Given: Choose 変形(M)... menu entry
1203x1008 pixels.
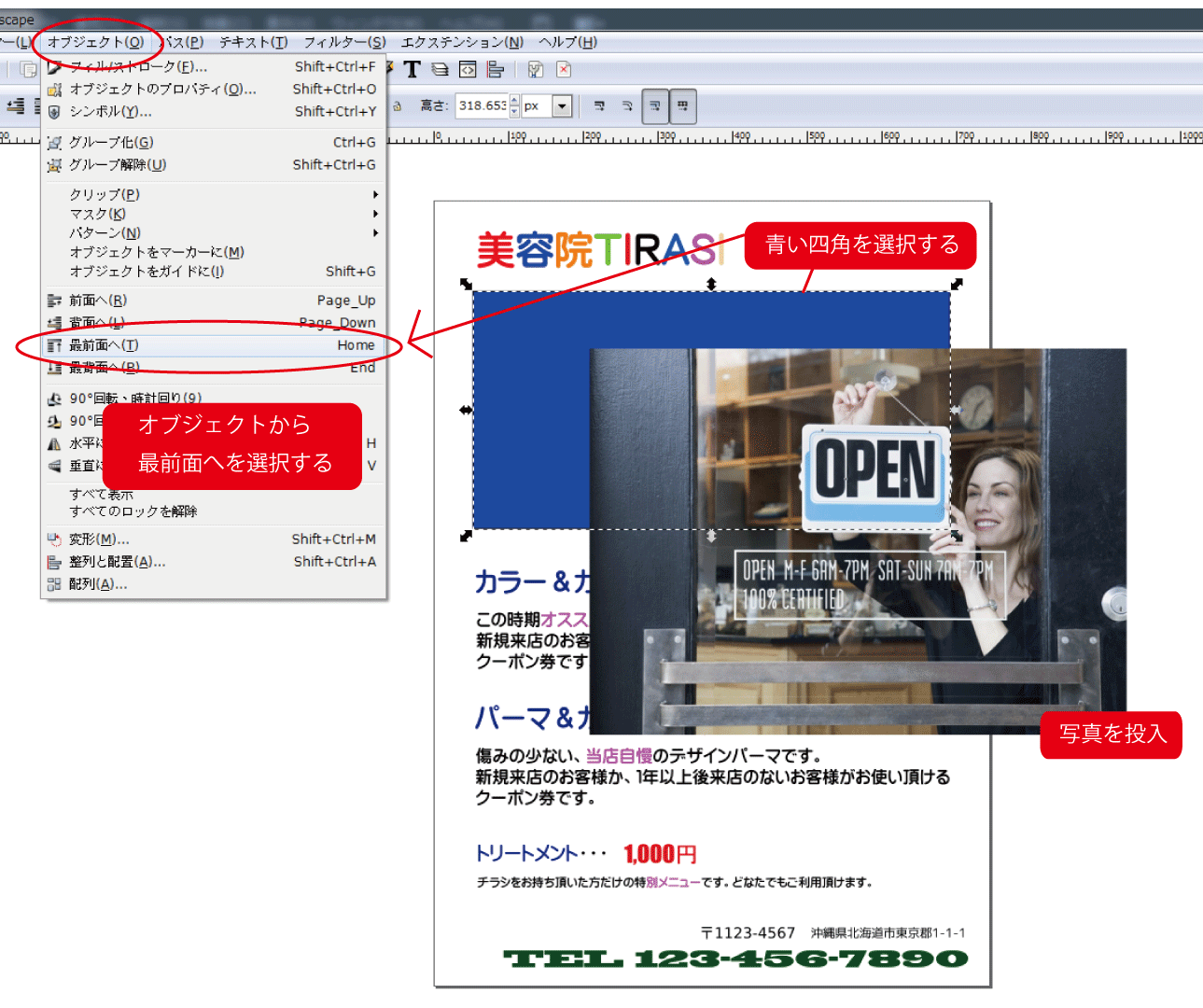Looking at the screenshot, I should pyautogui.click(x=214, y=539).
